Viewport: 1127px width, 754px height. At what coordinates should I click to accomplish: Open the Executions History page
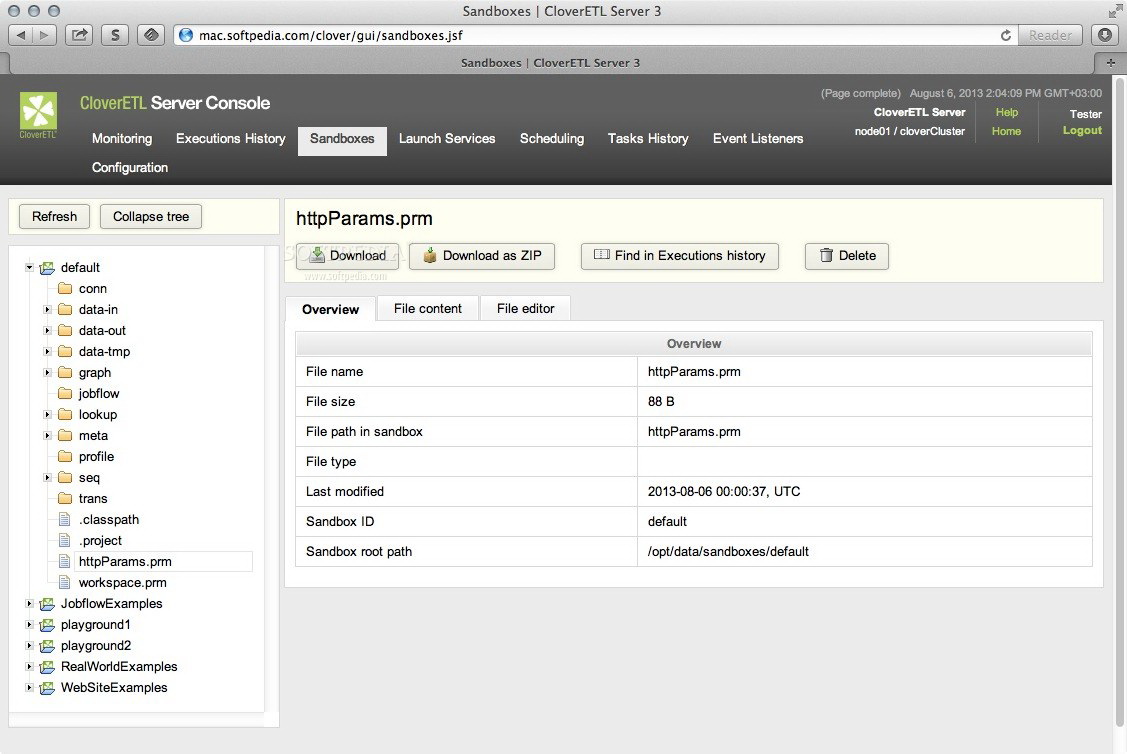tap(231, 139)
